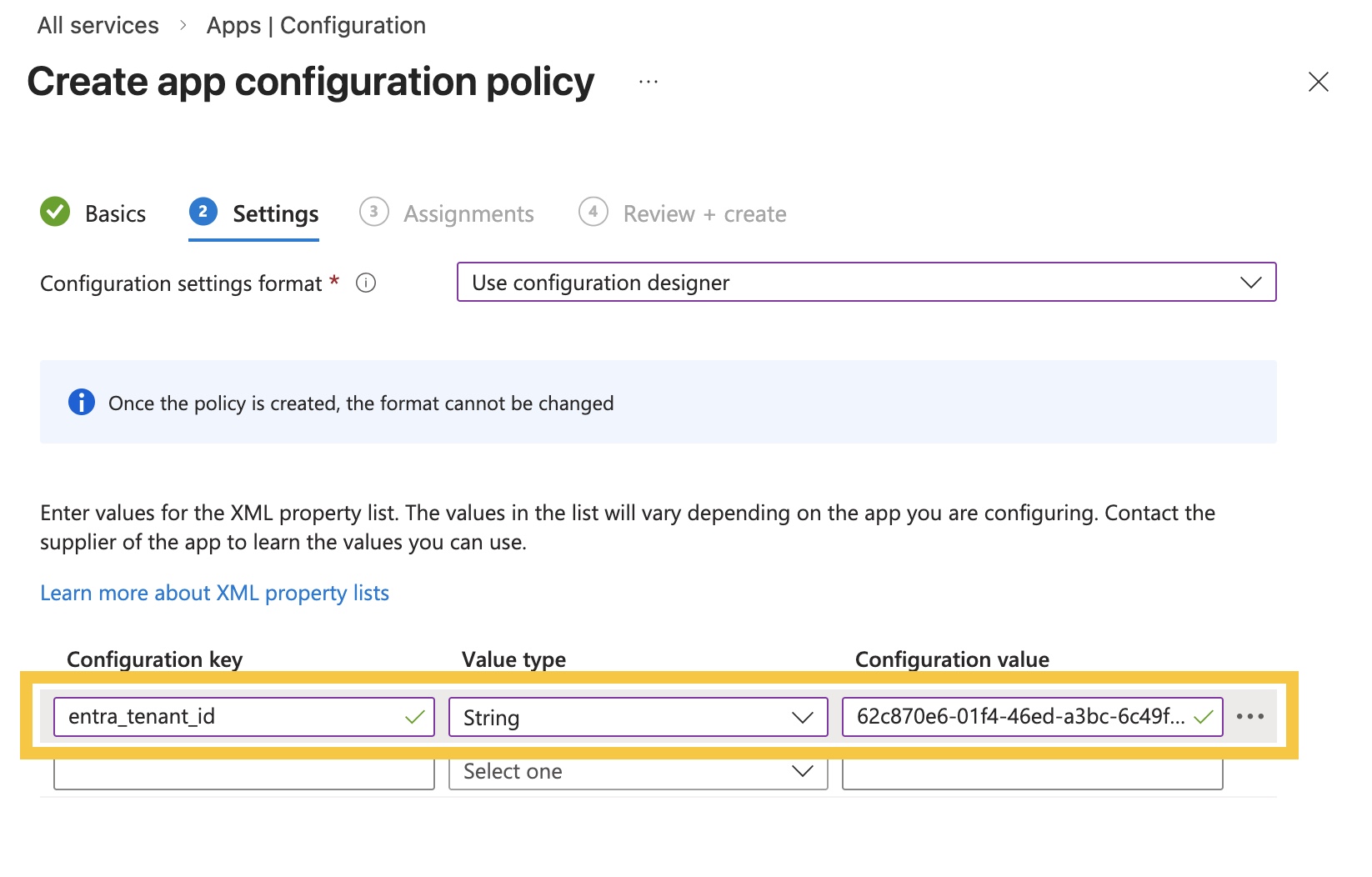
Task: Go to the Review + create tab
Action: (704, 214)
